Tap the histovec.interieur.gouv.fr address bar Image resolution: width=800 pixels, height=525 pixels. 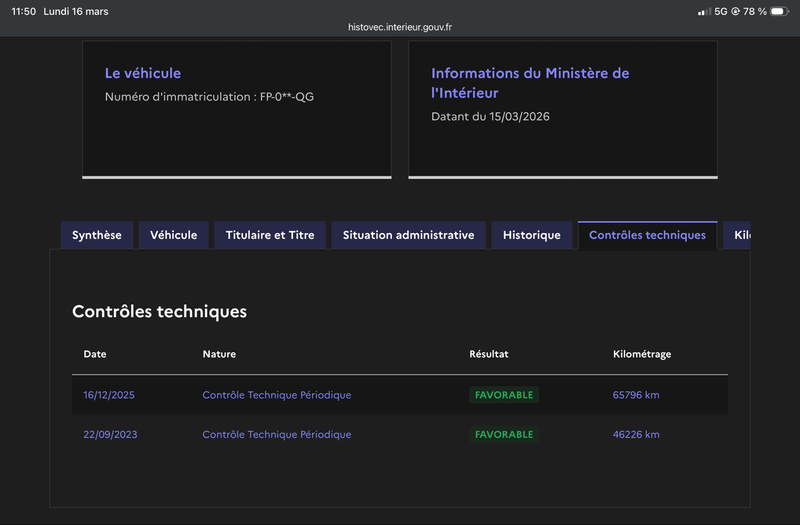pos(400,29)
